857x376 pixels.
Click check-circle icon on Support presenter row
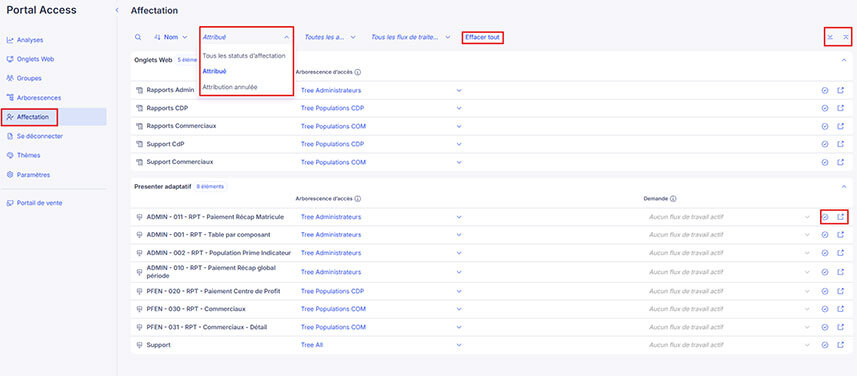[x=825, y=345]
